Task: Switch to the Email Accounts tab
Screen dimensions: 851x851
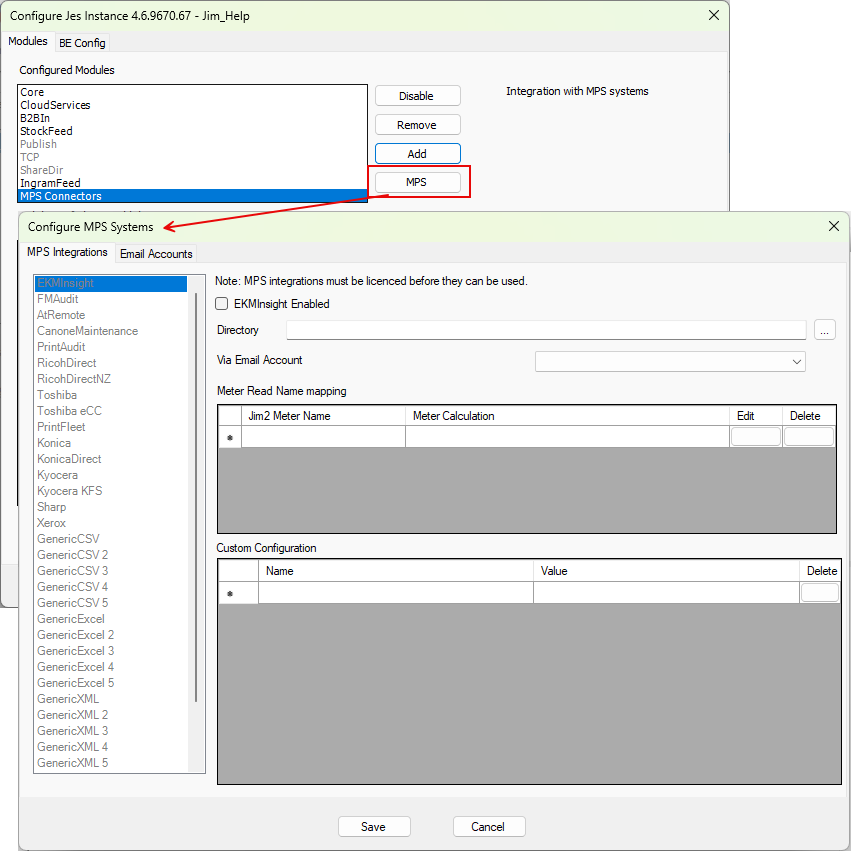Action: pos(156,254)
